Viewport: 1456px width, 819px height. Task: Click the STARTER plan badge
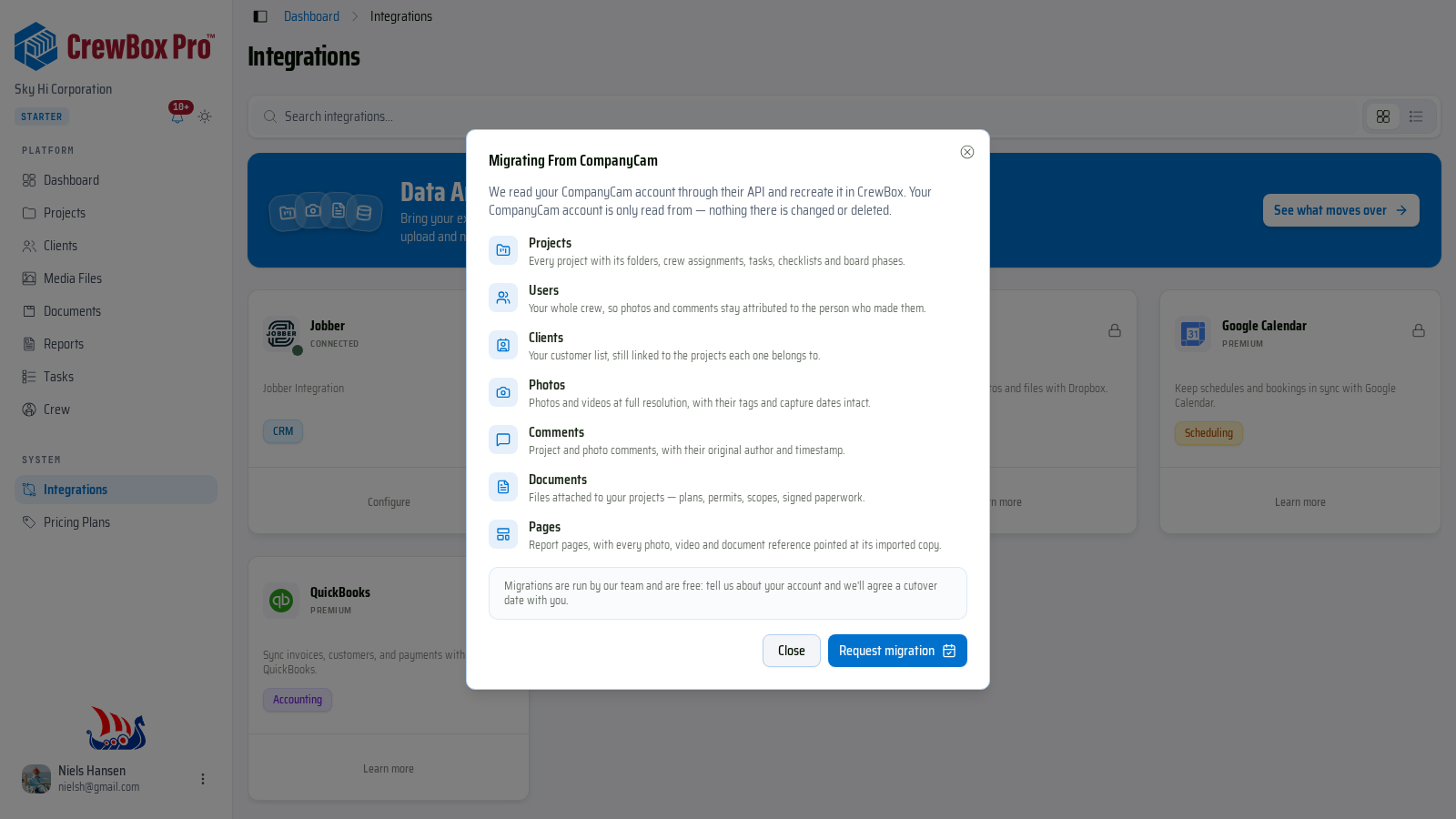42,116
